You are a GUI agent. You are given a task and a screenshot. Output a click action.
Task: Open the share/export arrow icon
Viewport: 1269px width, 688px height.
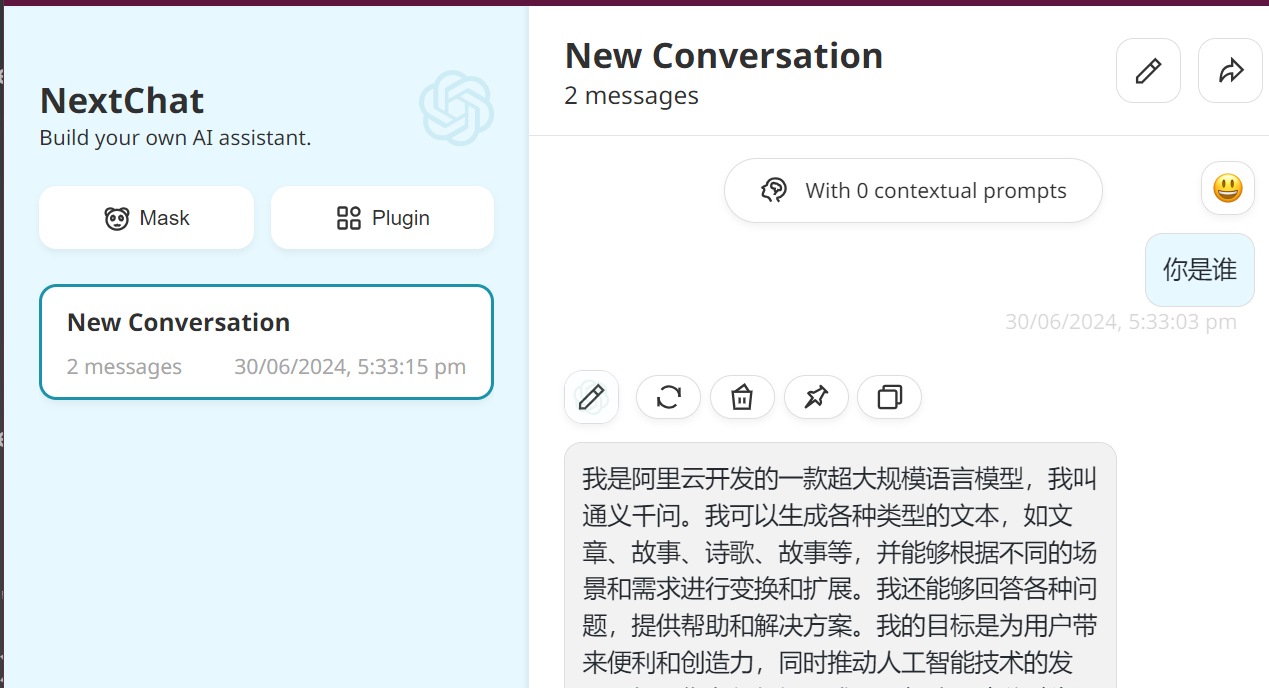point(1230,71)
